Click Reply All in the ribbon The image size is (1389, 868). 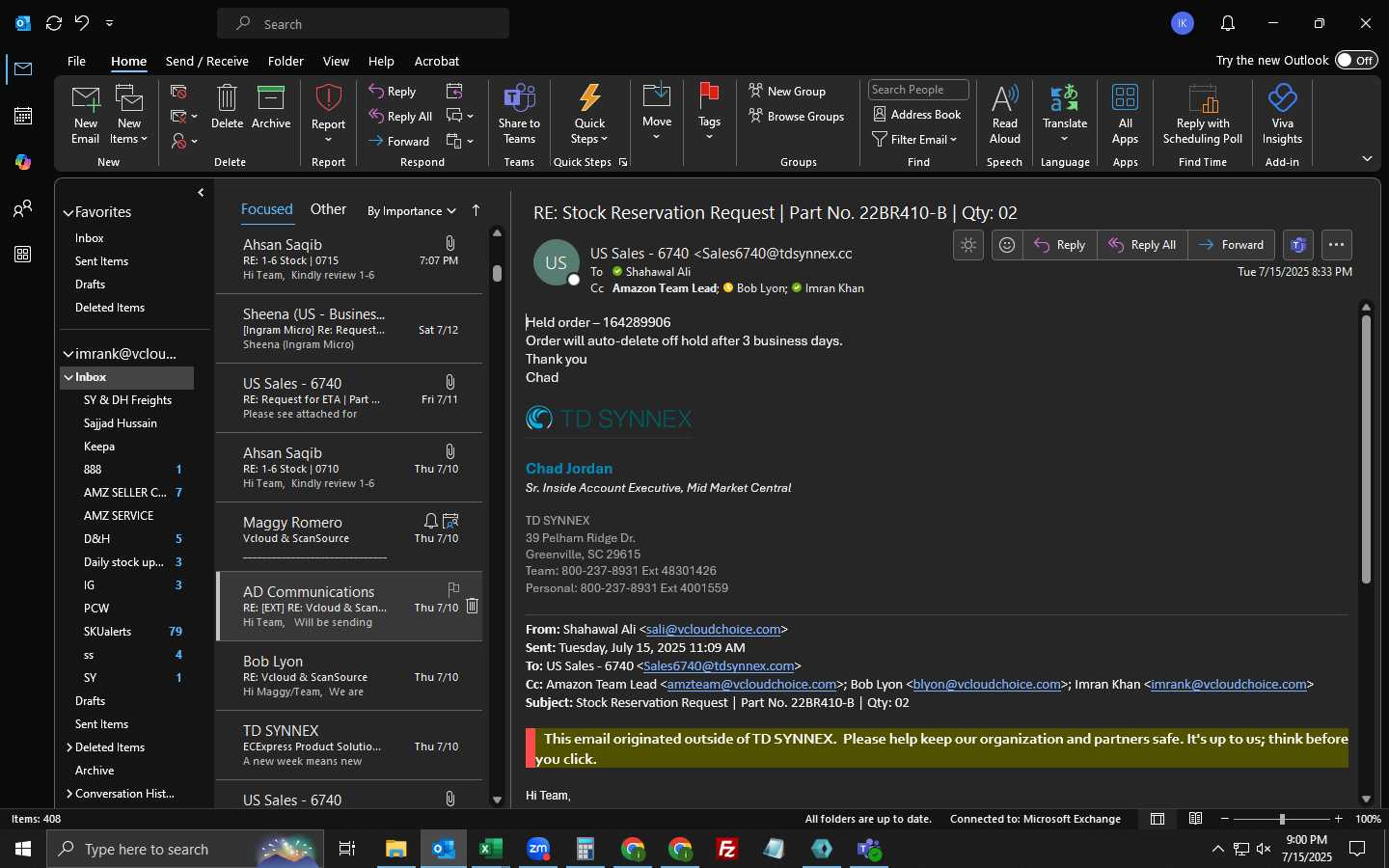tap(400, 117)
